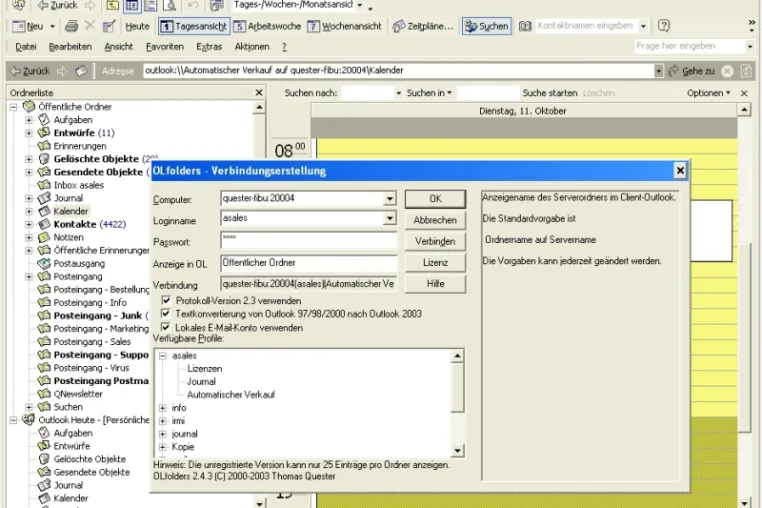
Task: Click the Gehe zu button
Action: tap(691, 71)
